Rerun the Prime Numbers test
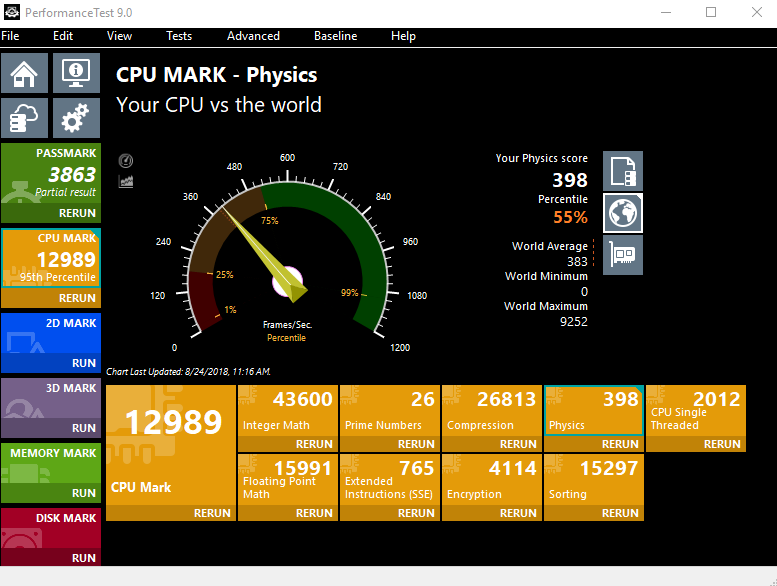The image size is (777, 586). pos(416,444)
